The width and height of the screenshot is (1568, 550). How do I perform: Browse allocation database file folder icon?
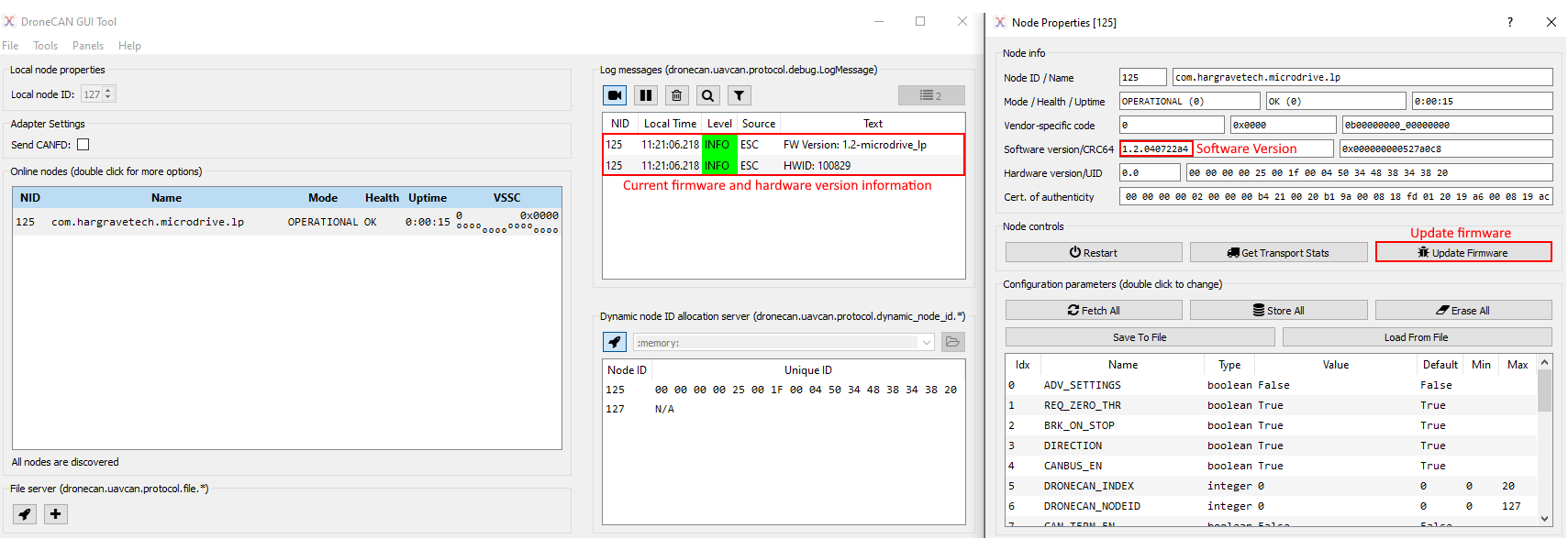point(953,342)
